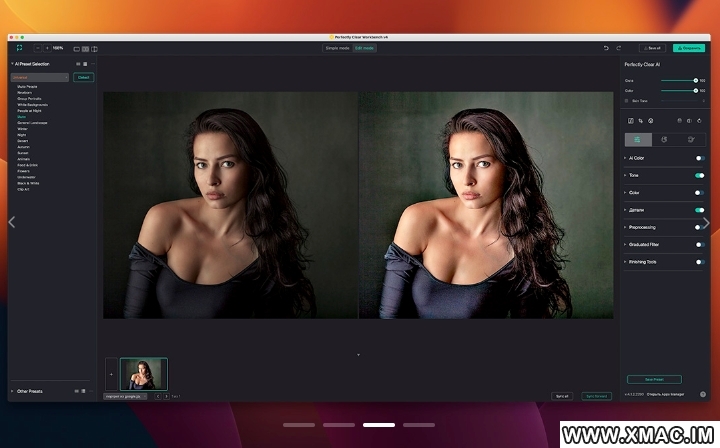Go to next image in filmstrip

click(x=166, y=396)
